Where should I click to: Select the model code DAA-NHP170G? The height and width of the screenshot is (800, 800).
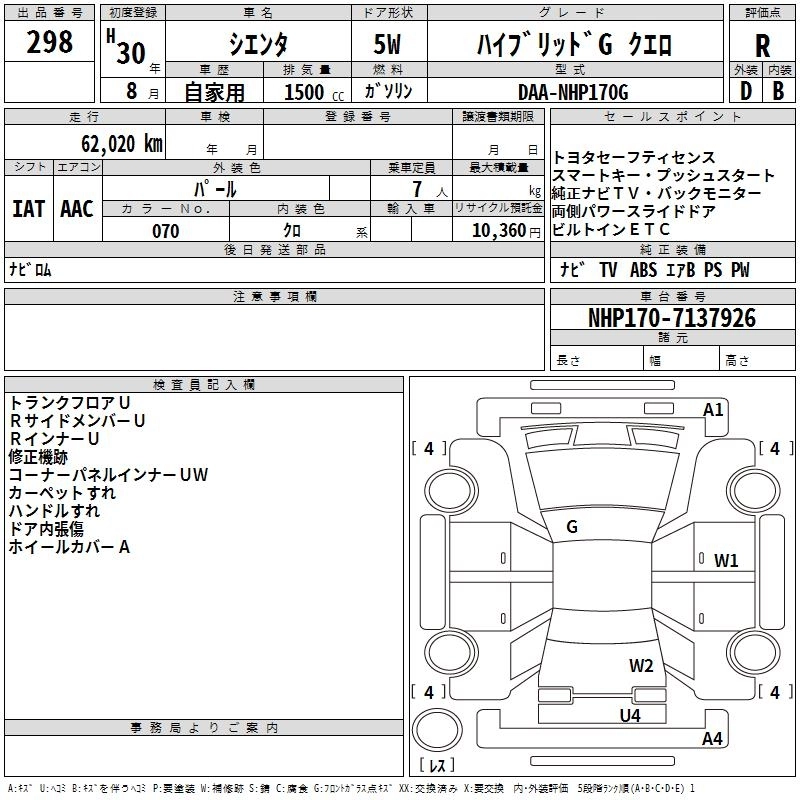pyautogui.click(x=573, y=92)
